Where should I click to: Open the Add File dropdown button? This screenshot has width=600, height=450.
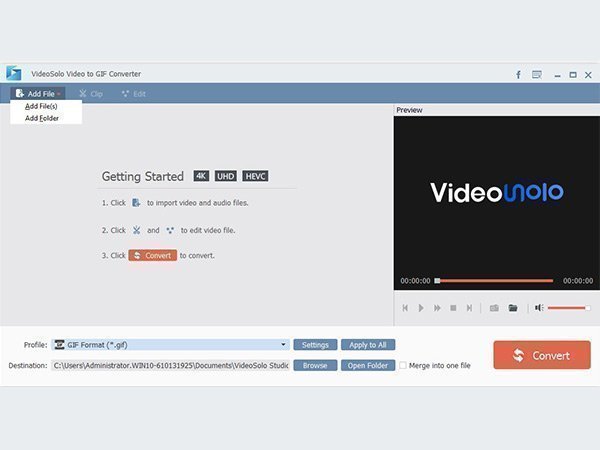[x=38, y=94]
